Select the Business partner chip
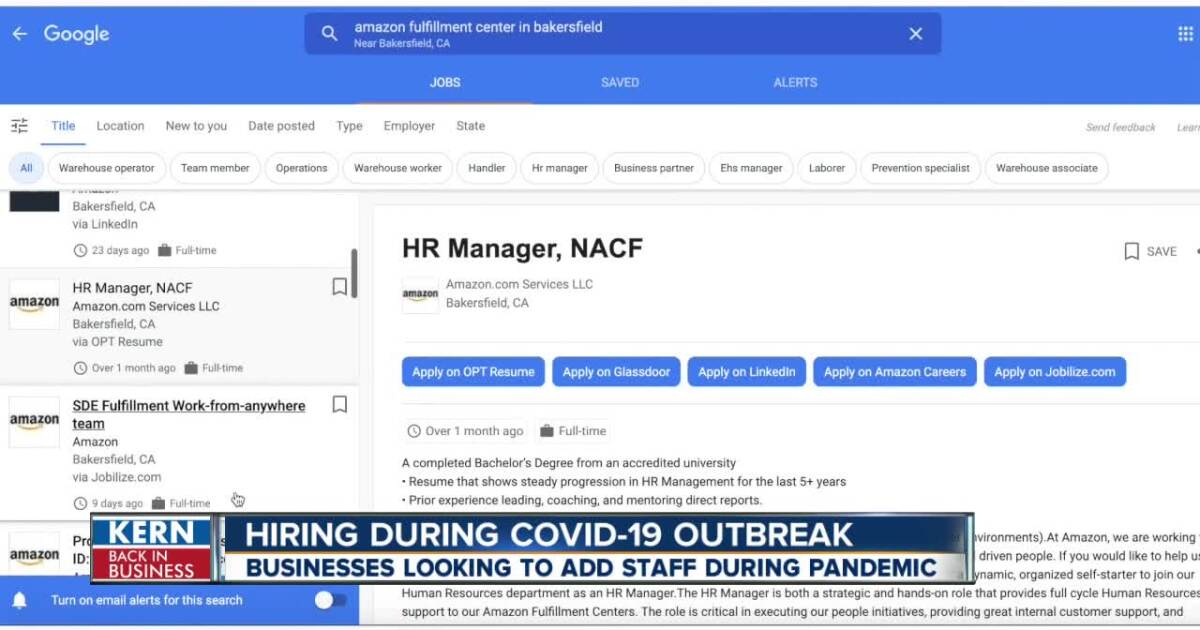1200x630 pixels. pos(654,168)
